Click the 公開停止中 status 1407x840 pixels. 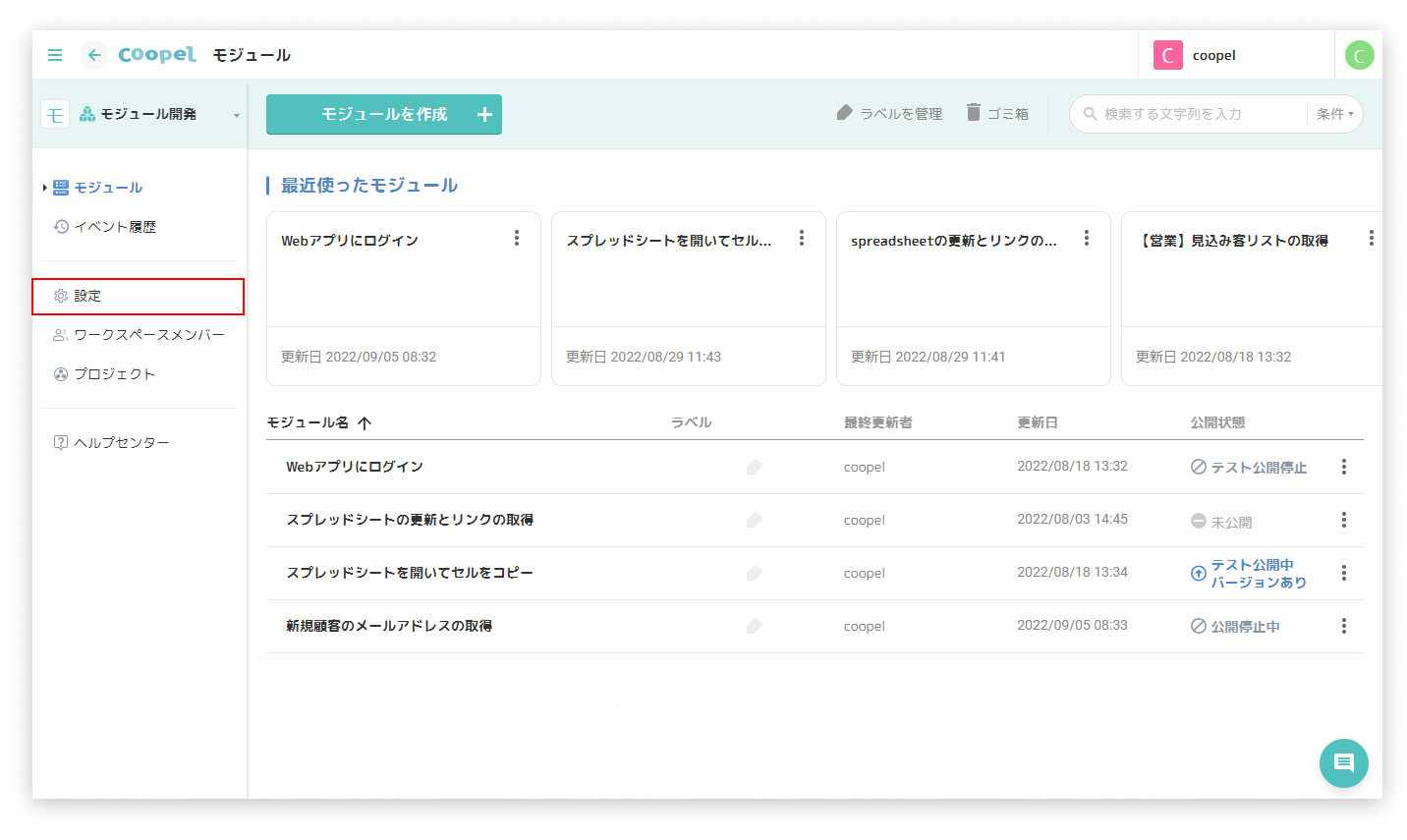pyautogui.click(x=1235, y=627)
